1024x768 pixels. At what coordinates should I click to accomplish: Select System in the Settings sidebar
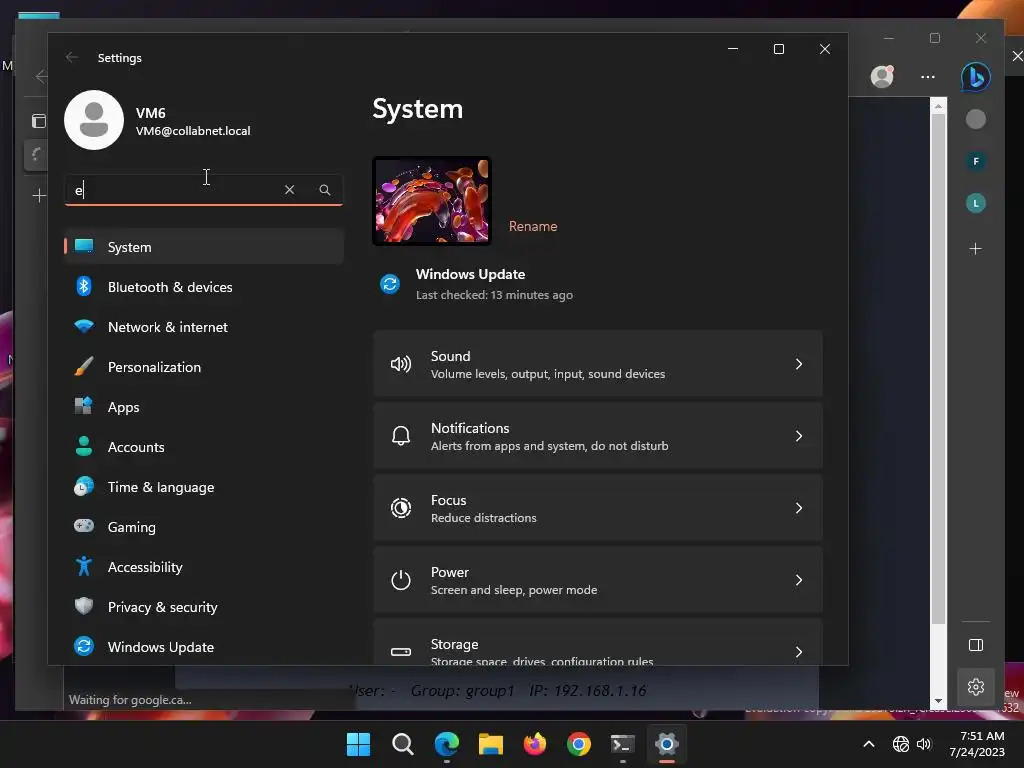pyautogui.click(x=204, y=247)
